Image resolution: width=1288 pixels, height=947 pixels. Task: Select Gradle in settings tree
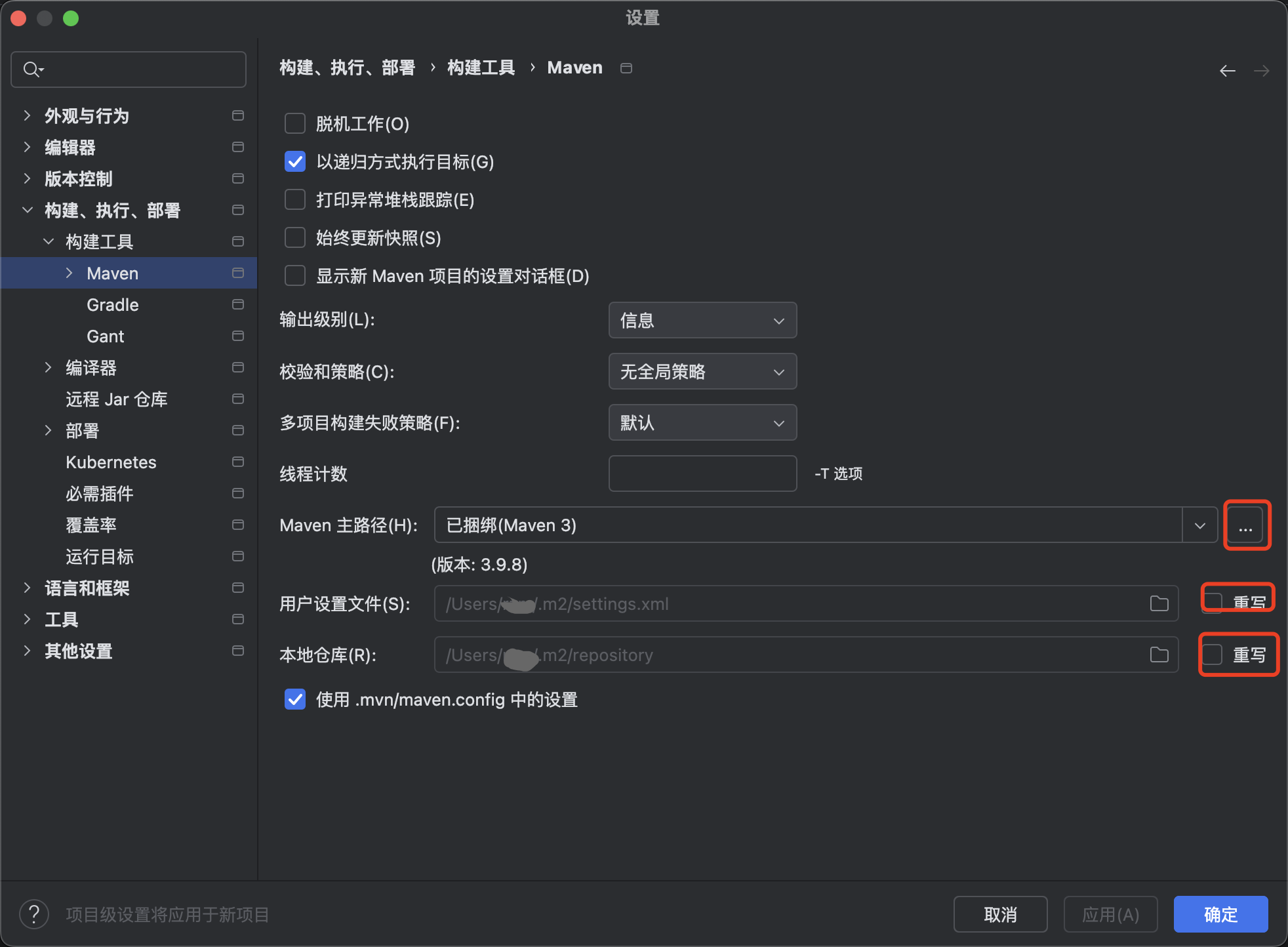coord(113,305)
